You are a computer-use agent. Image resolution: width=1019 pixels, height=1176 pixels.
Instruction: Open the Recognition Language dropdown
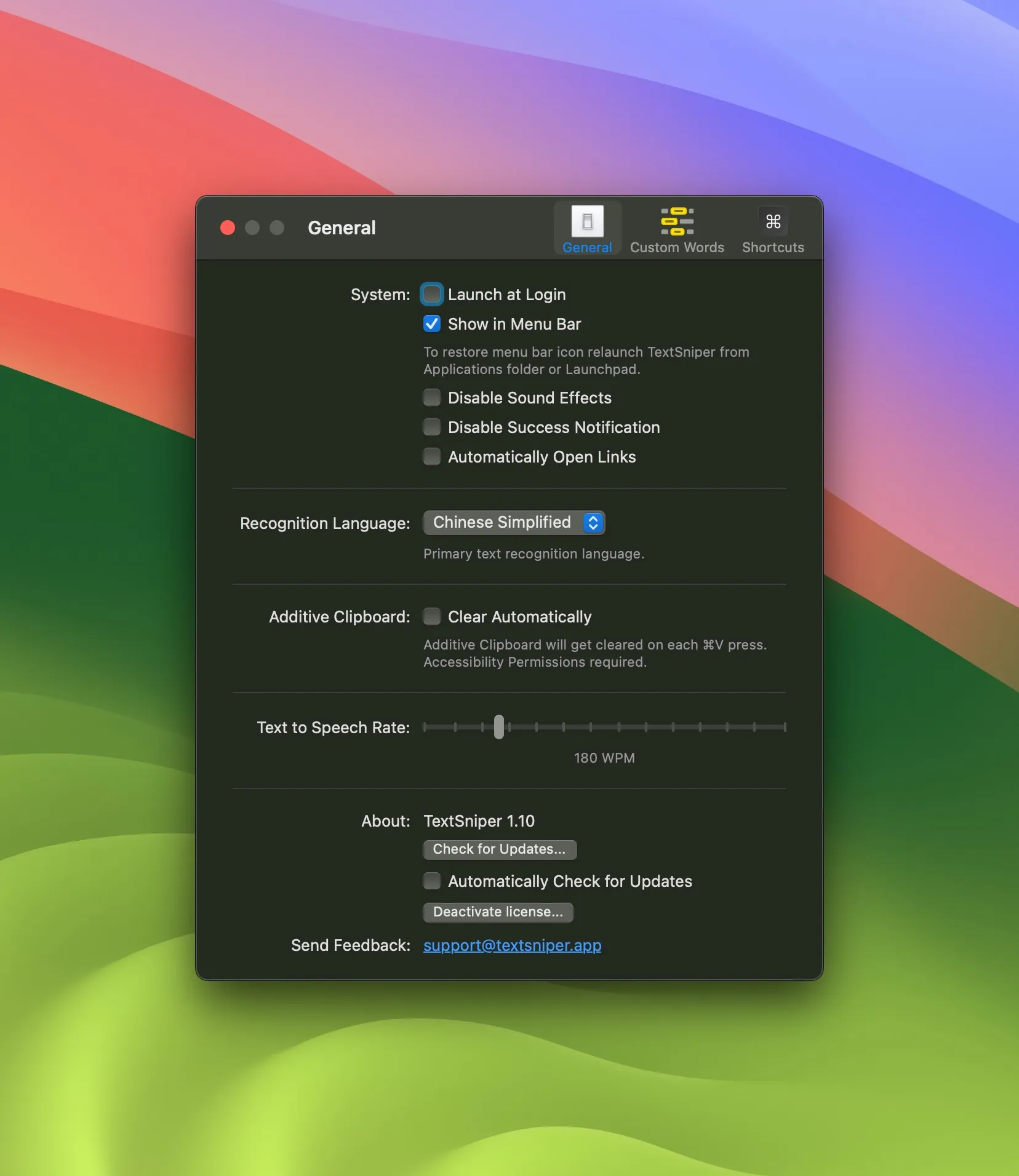[514, 523]
